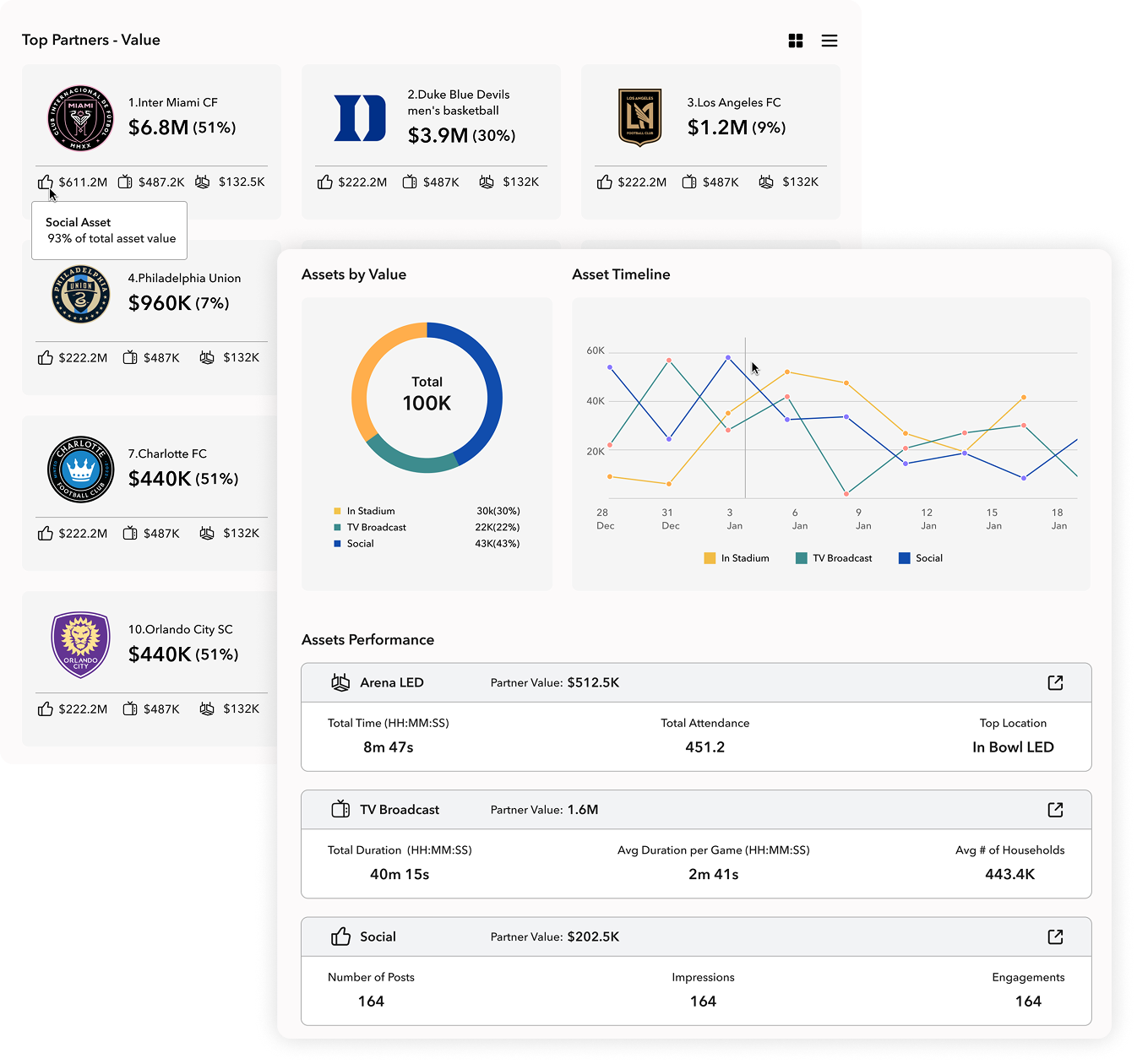This screenshot has width=1137, height=1064.
Task: Click the thumbs-up icon on Inter Miami card
Action: coord(46,182)
